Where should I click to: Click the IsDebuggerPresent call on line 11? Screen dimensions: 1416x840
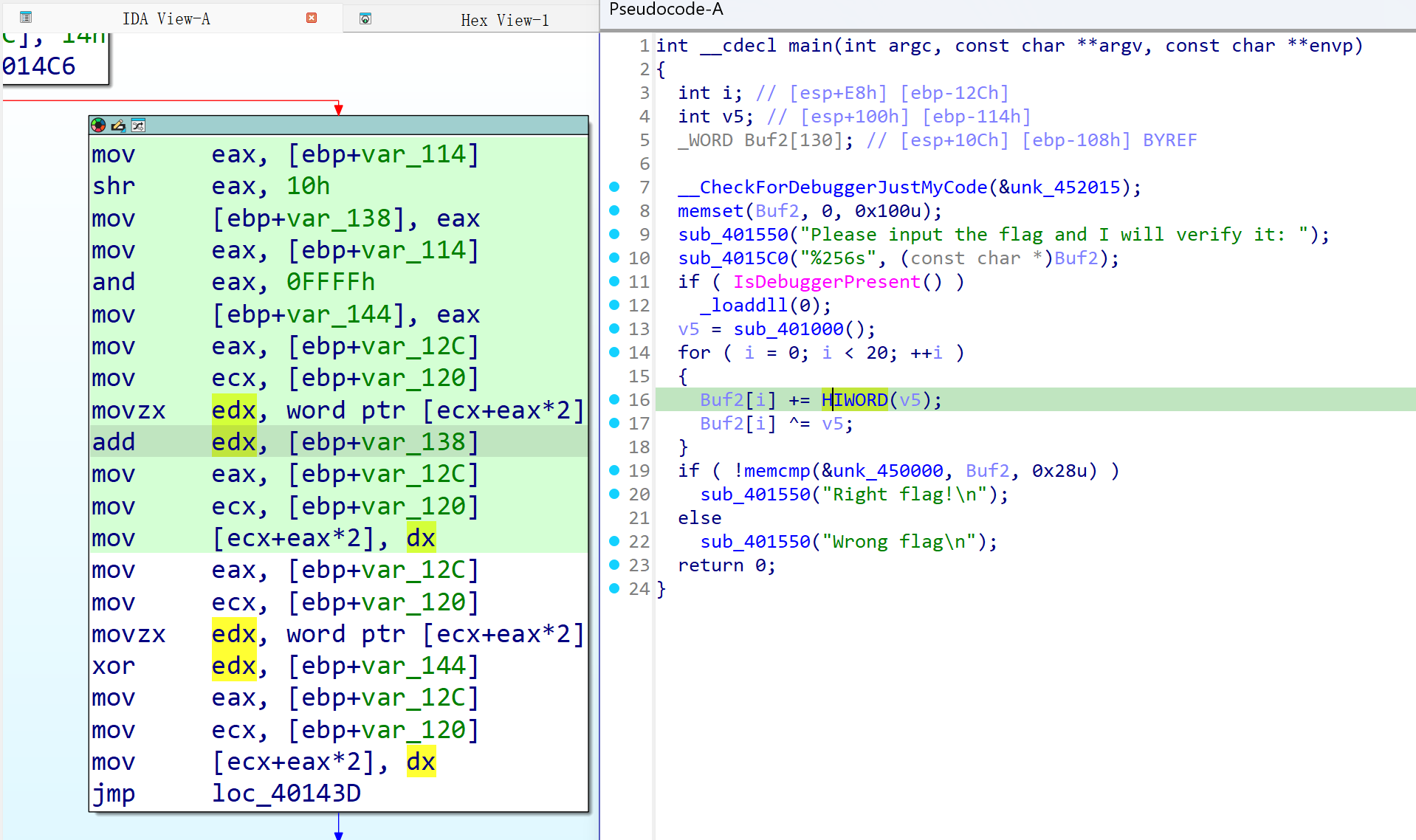(827, 281)
